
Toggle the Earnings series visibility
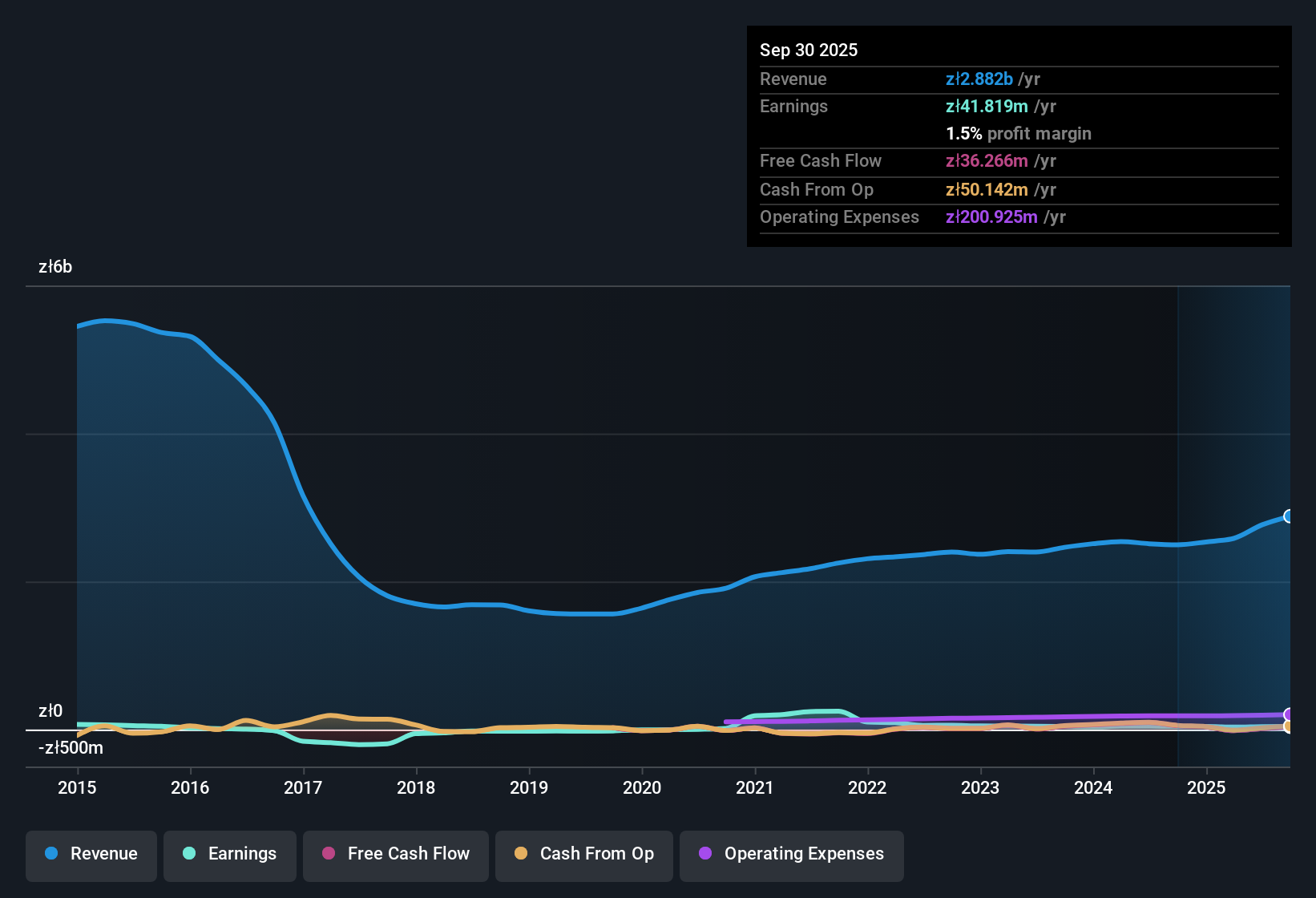point(230,854)
